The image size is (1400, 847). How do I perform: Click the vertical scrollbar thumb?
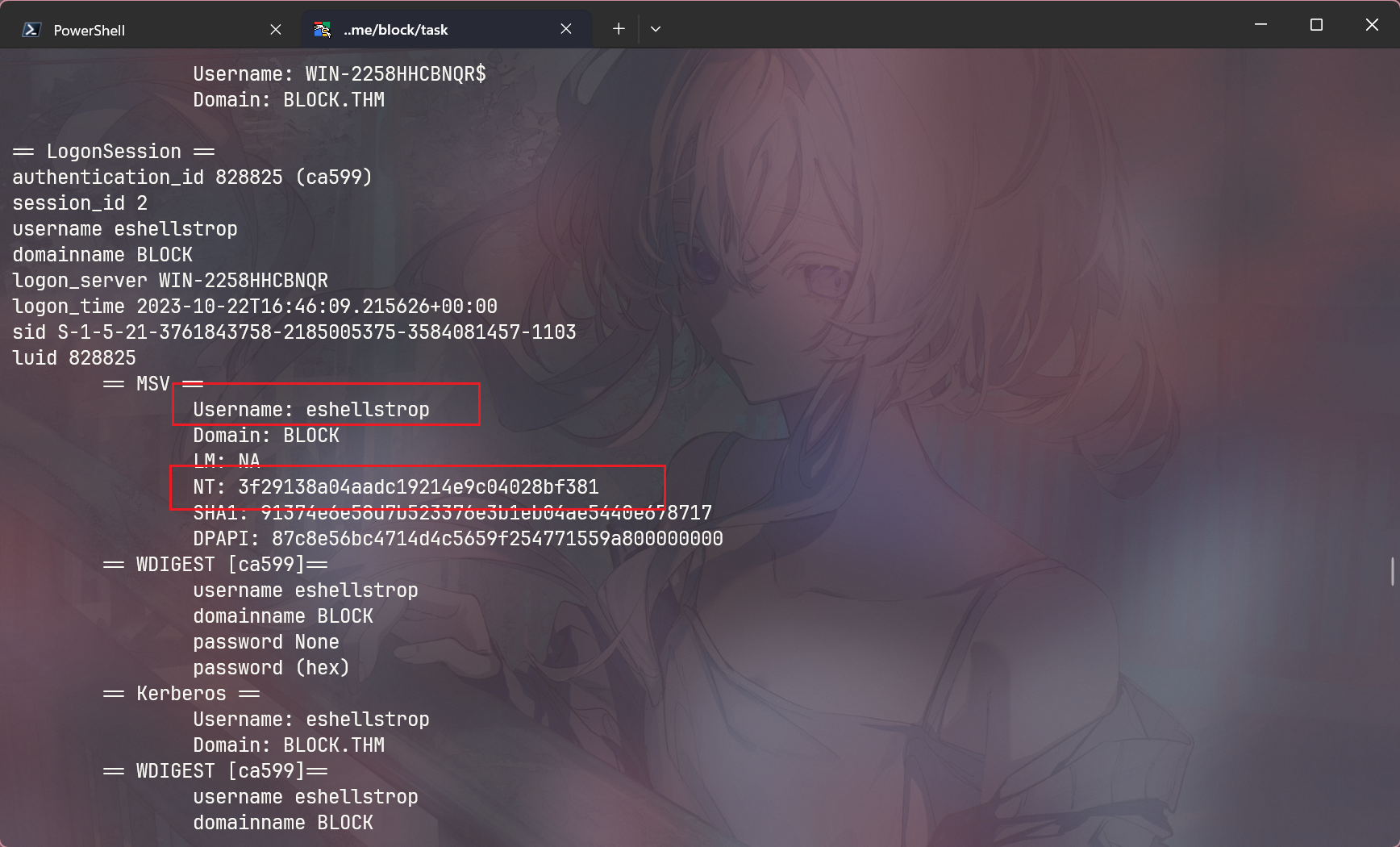click(1392, 571)
